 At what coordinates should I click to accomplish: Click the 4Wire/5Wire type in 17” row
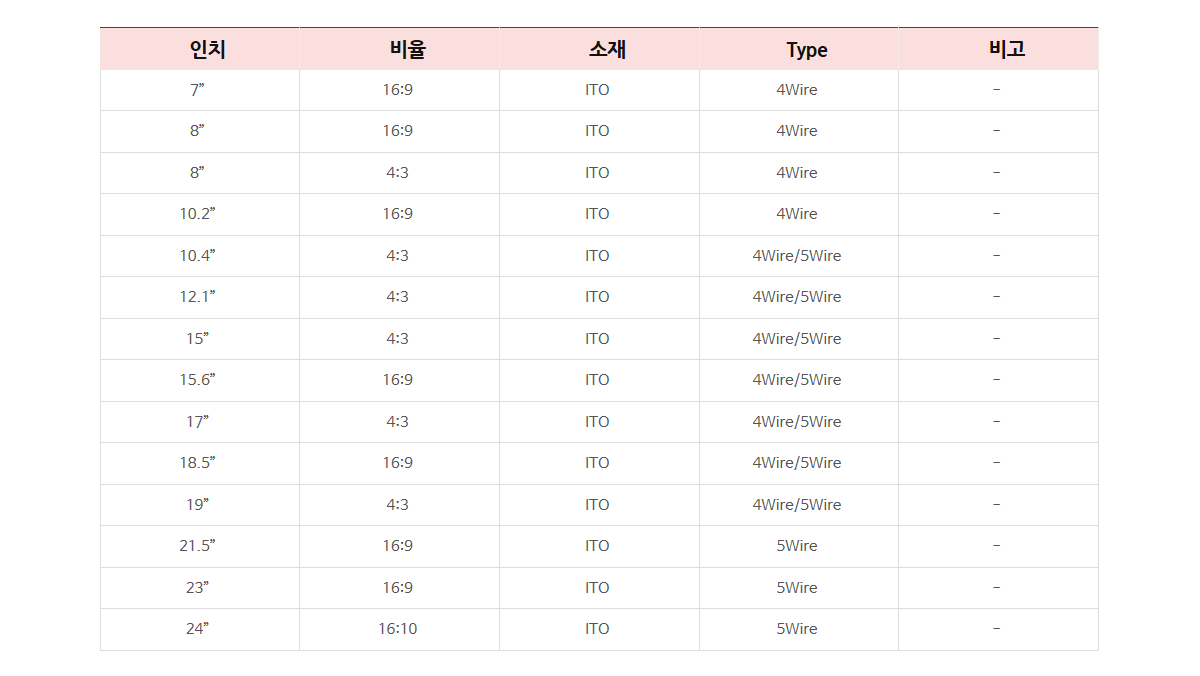(798, 422)
